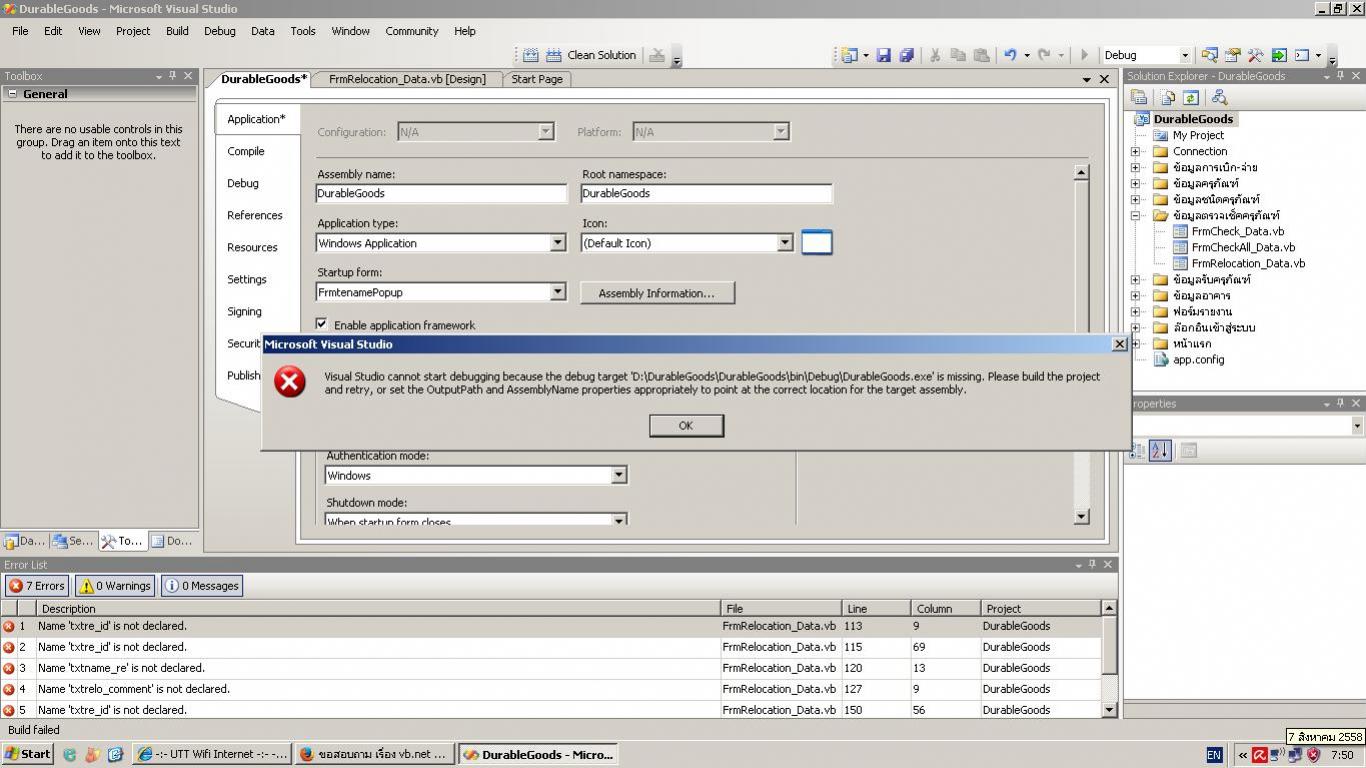Click Properties icon in Solution Explorer toolbar
Screen dimensions: 1366x768
coord(1139,97)
